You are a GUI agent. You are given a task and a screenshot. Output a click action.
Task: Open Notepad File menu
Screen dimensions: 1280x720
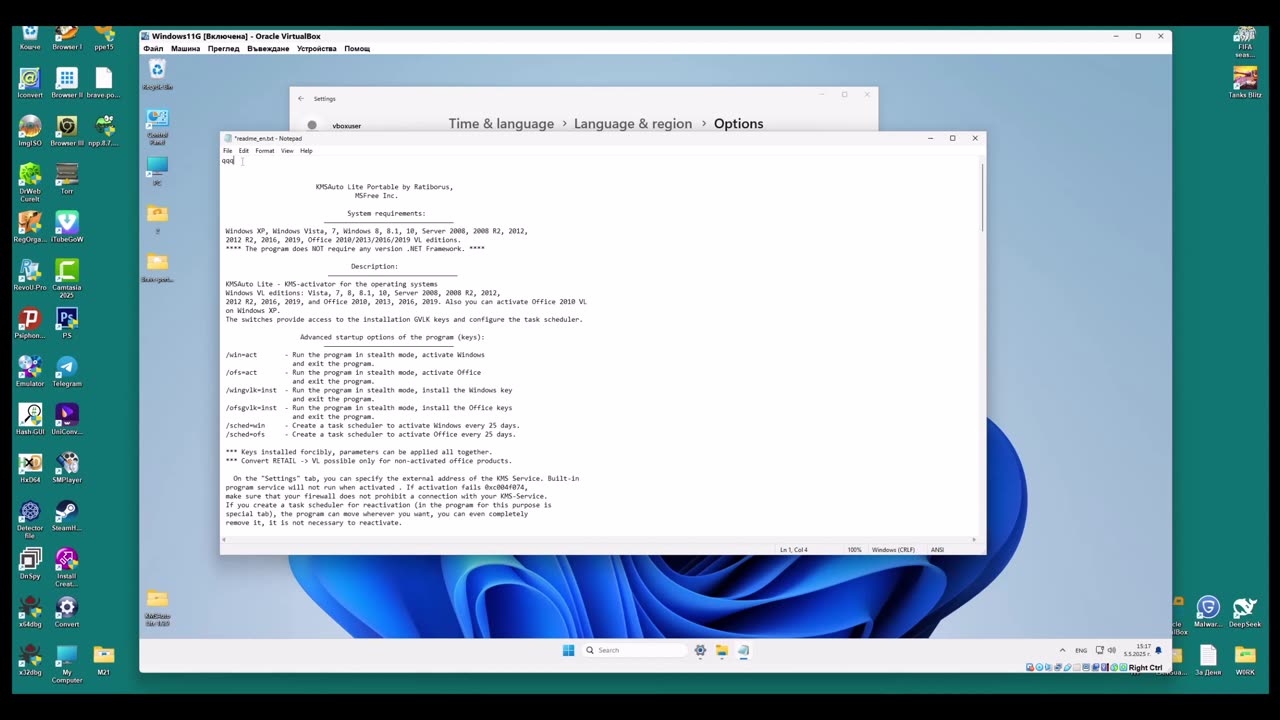(x=227, y=151)
